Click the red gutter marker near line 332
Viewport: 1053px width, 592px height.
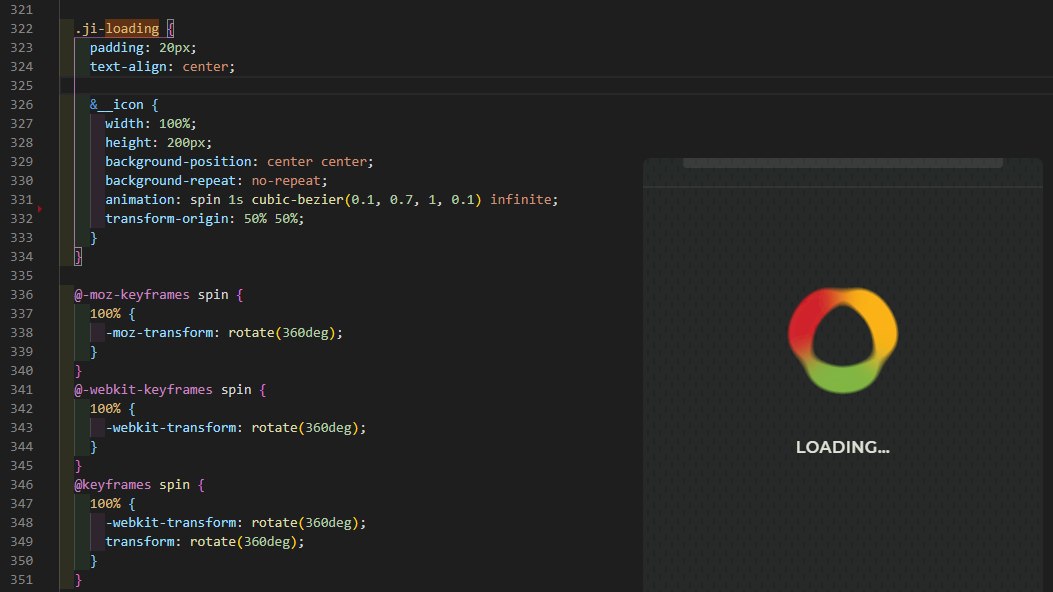40,209
